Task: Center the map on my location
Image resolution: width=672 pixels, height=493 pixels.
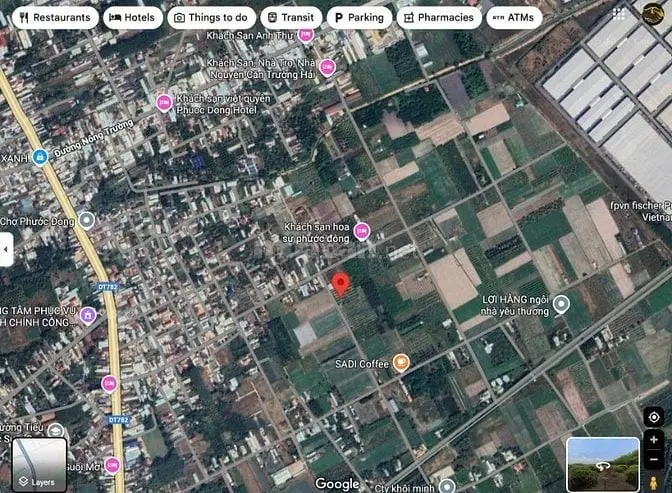Action: point(654,417)
